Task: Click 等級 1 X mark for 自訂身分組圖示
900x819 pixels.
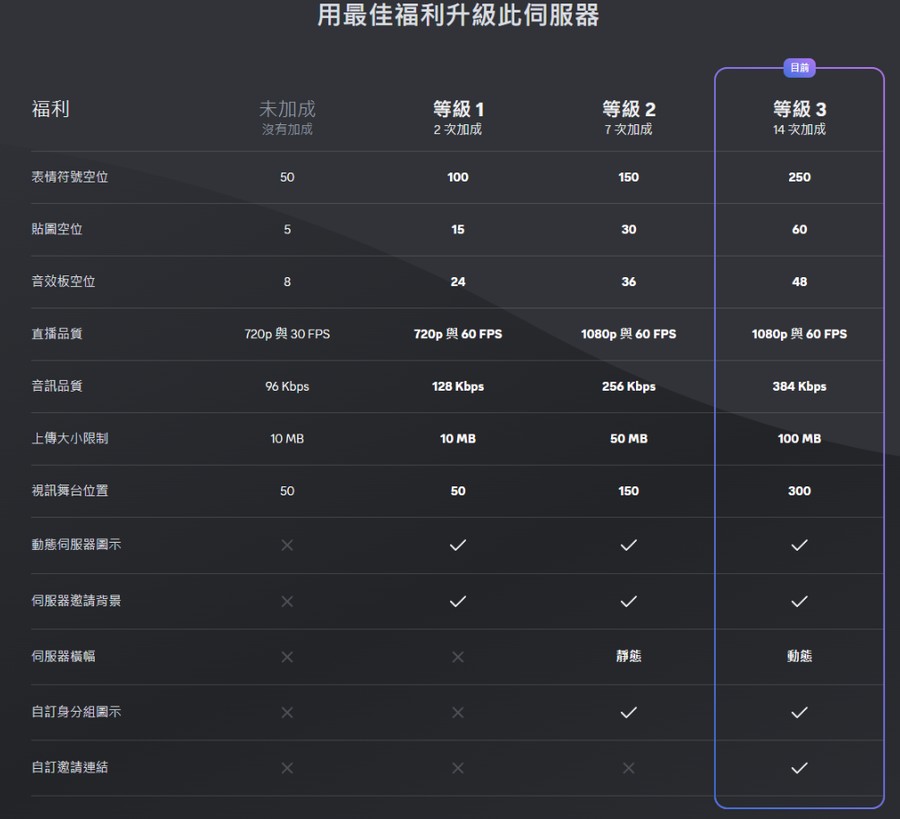Action: 457,712
